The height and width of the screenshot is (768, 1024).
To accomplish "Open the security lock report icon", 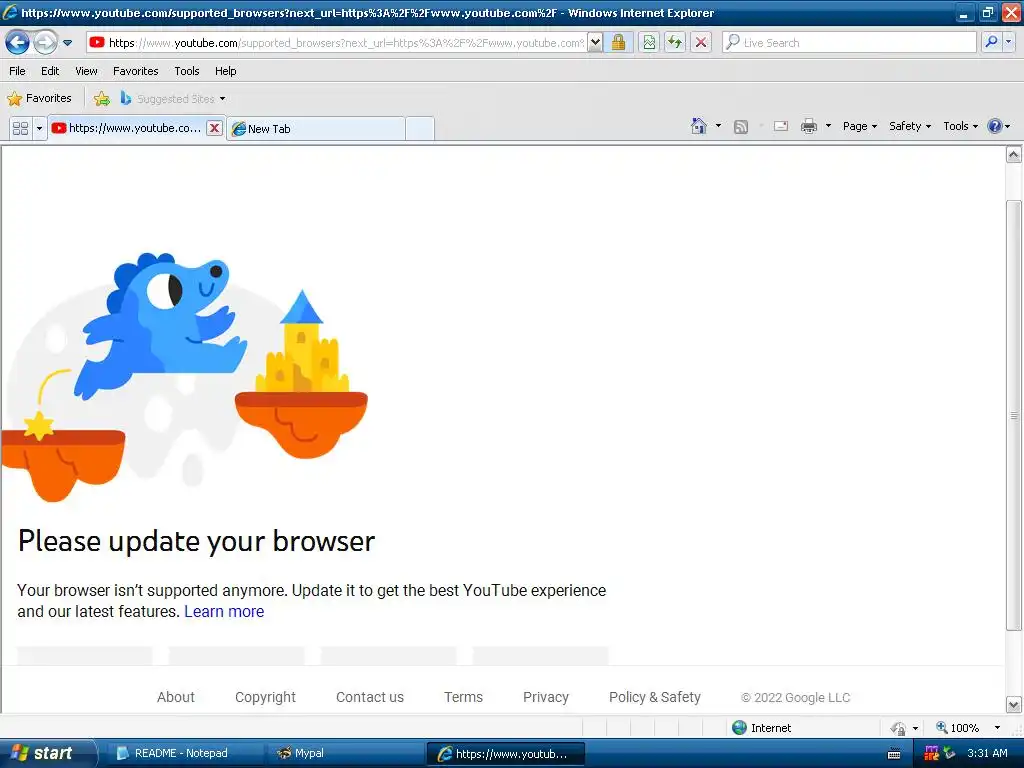I will coord(618,42).
